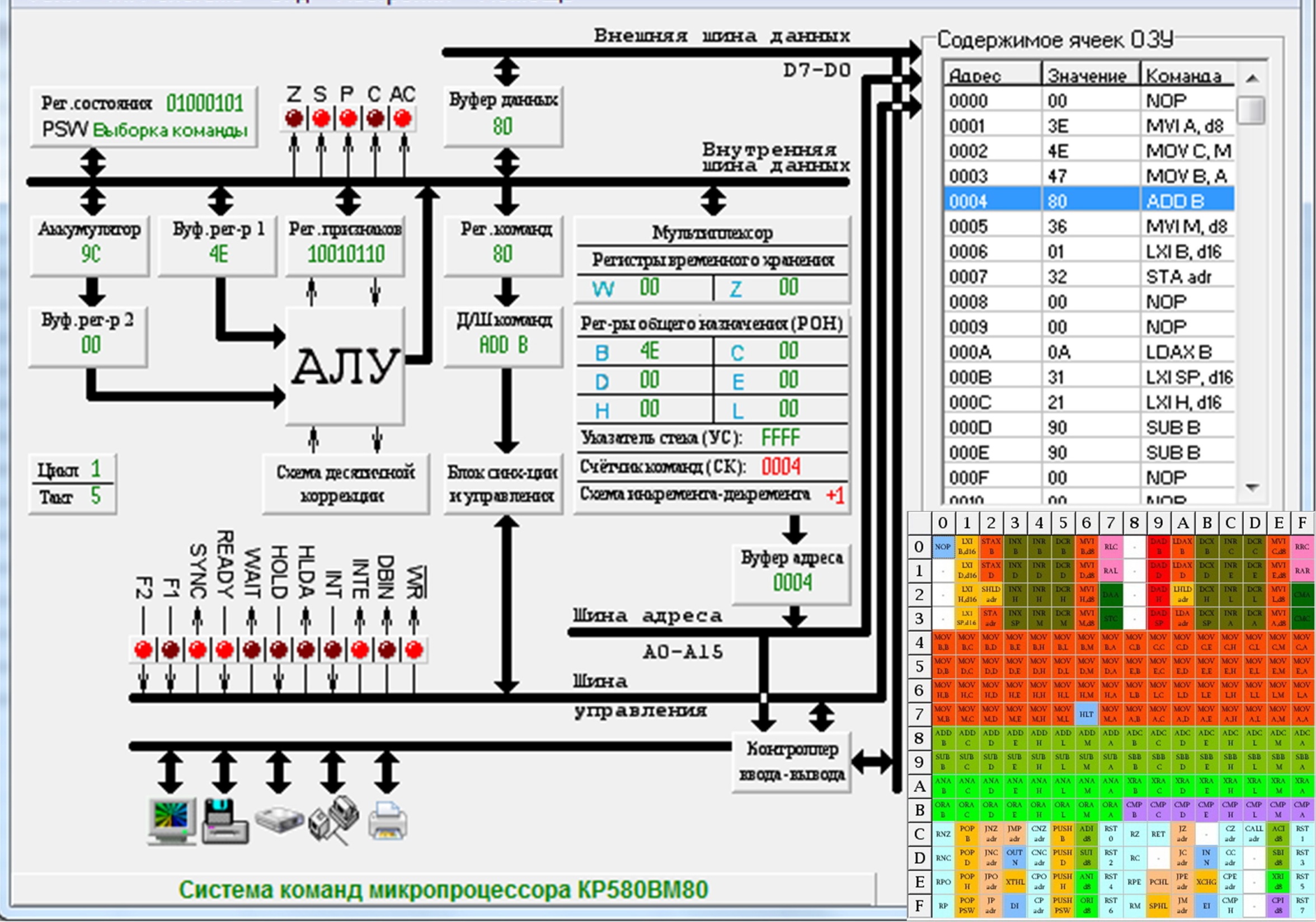Select the RAM row at address 0000
1316x922 pixels.
point(1089,101)
